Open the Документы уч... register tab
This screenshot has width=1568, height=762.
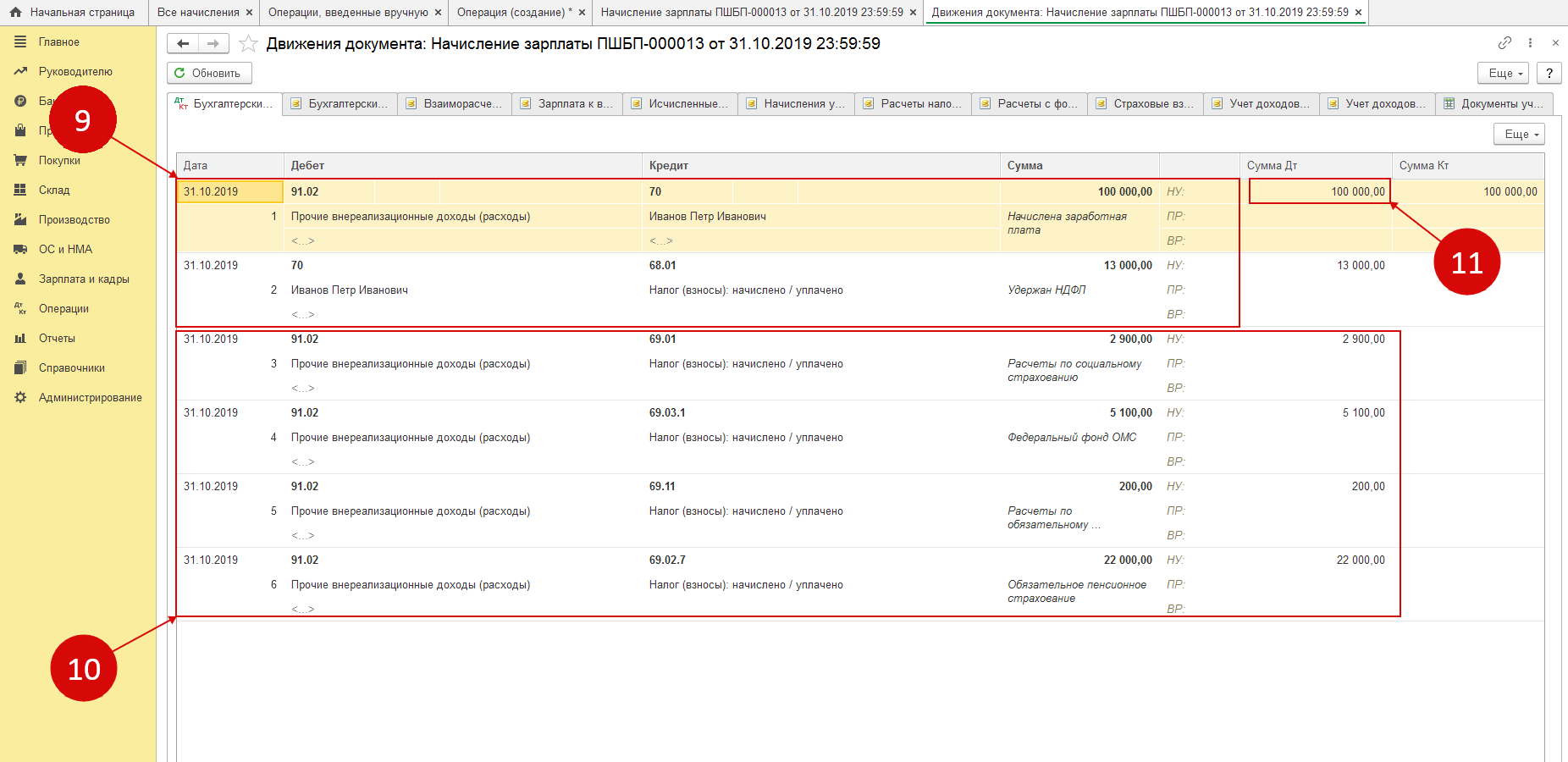(x=1494, y=103)
